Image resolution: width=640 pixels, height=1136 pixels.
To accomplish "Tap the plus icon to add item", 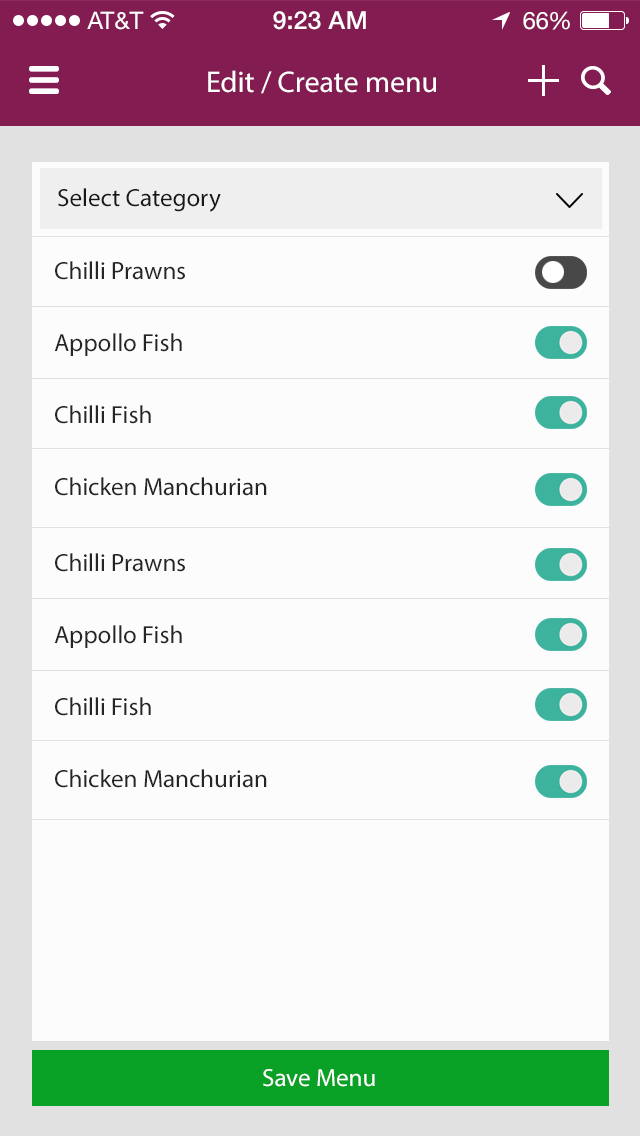I will 543,82.
